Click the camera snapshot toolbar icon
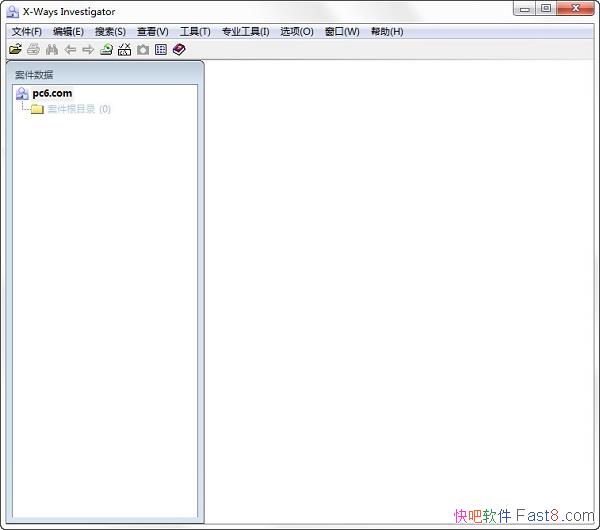600x530 pixels. pyautogui.click(x=143, y=49)
